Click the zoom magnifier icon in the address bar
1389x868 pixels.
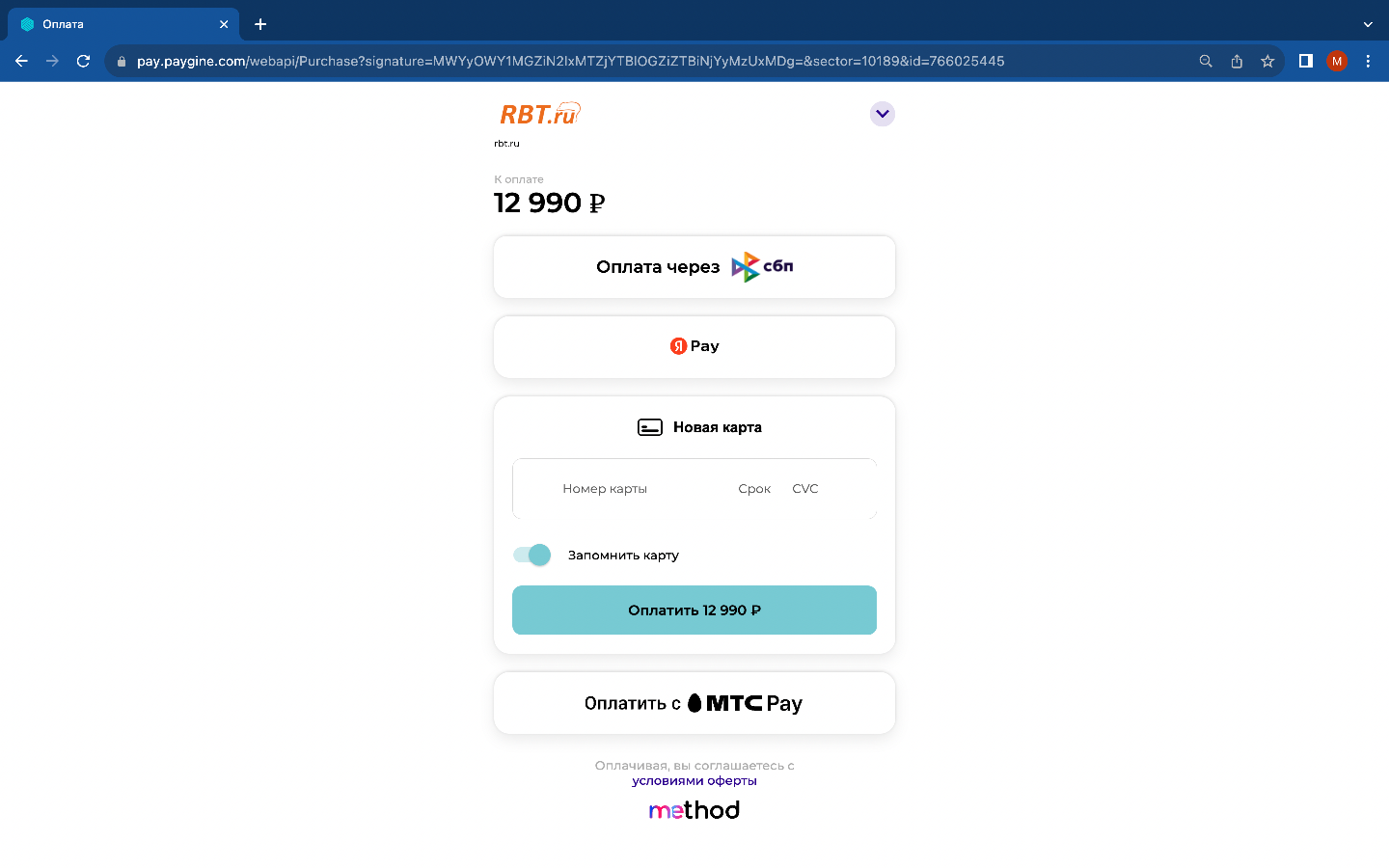[1206, 61]
